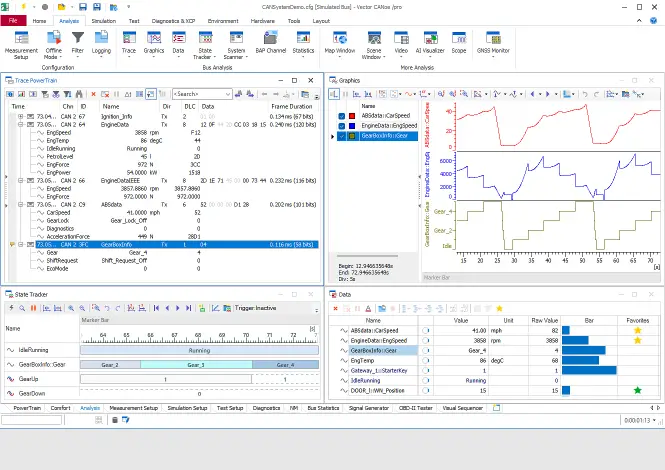
Task: Click the pause icon in State Tracker toolbar
Action: click(33, 308)
